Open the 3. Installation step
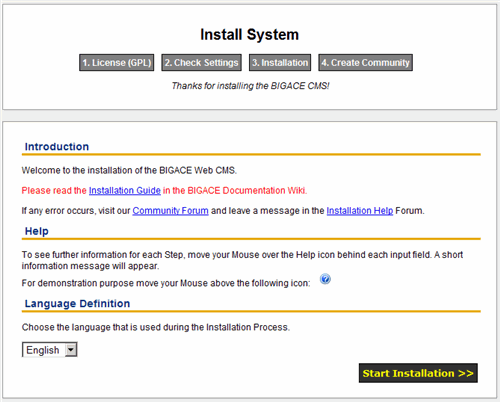The image size is (500, 402). [280, 63]
